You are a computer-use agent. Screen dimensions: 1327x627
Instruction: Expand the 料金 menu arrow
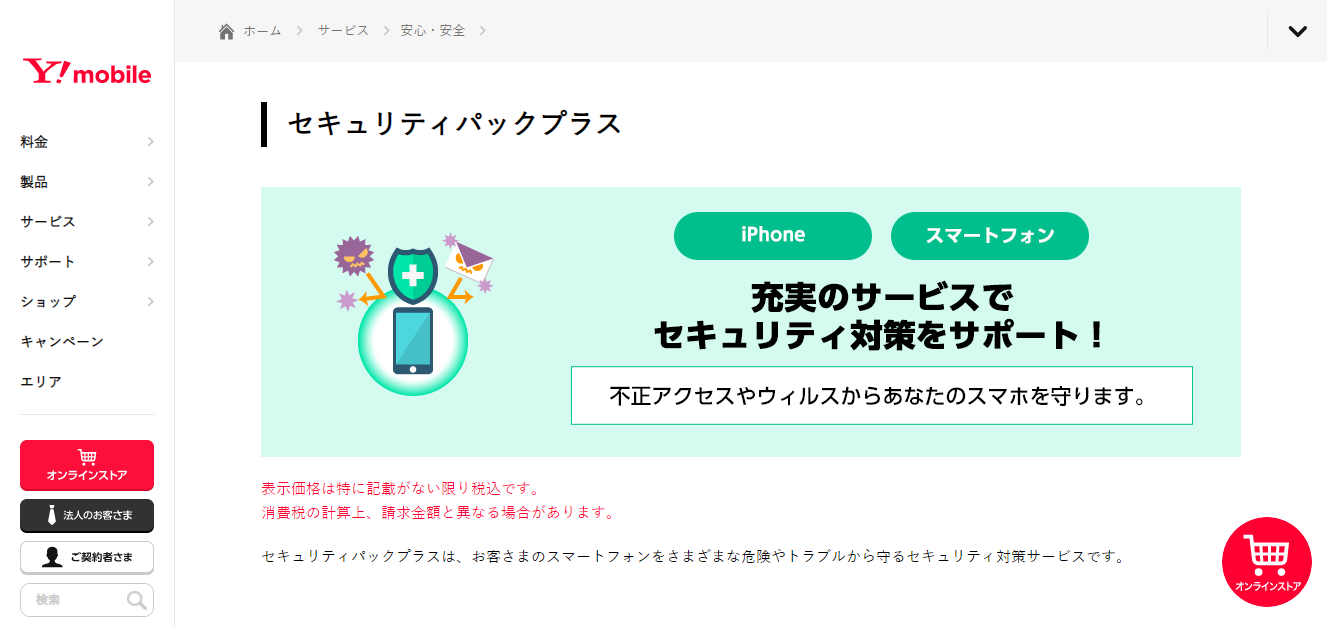(150, 142)
